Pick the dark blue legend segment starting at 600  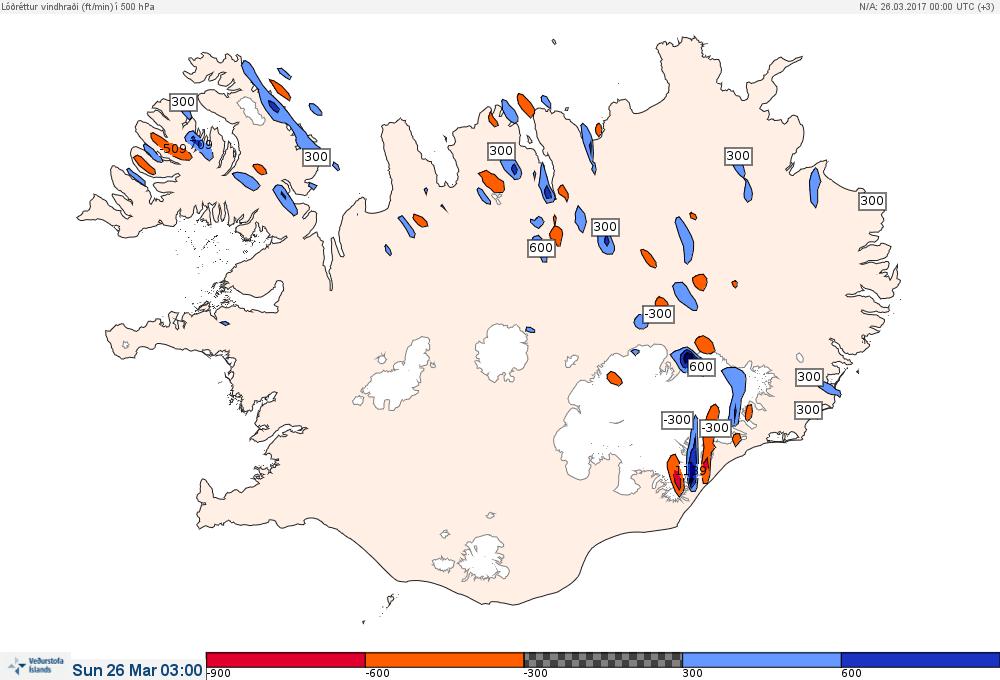[x=920, y=660]
